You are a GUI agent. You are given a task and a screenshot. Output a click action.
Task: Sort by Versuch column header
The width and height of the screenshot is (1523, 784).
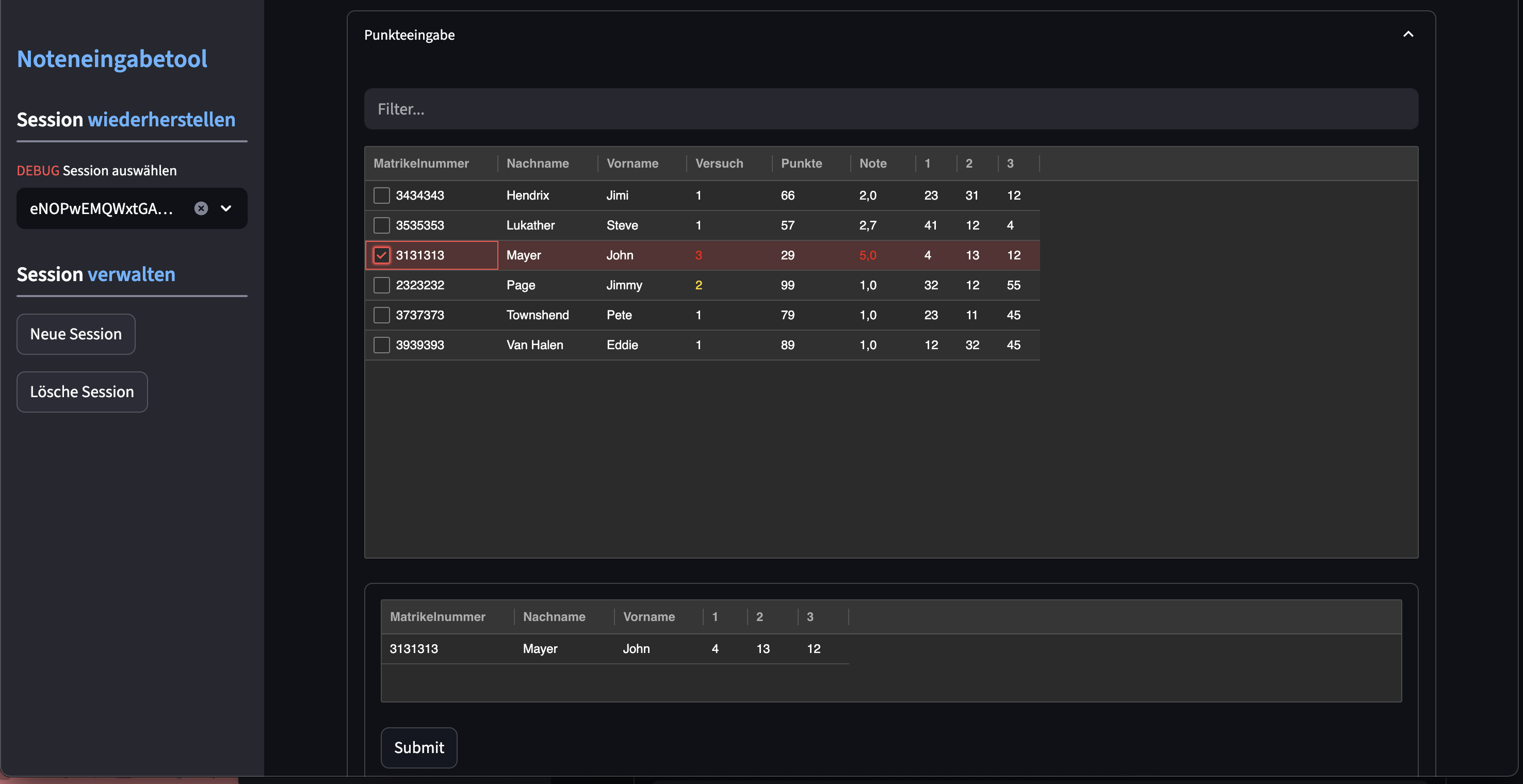click(x=719, y=163)
